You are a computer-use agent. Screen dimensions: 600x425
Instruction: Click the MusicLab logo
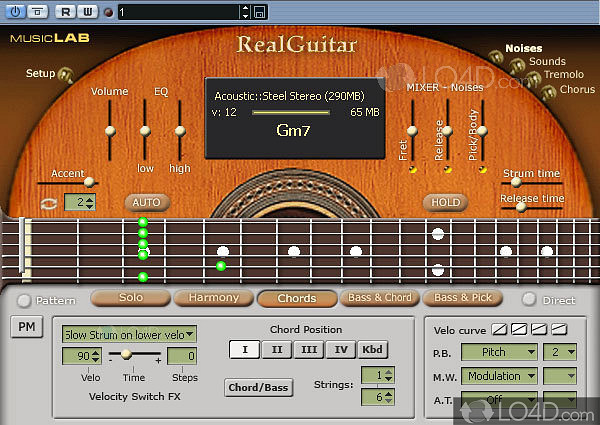pyautogui.click(x=50, y=38)
